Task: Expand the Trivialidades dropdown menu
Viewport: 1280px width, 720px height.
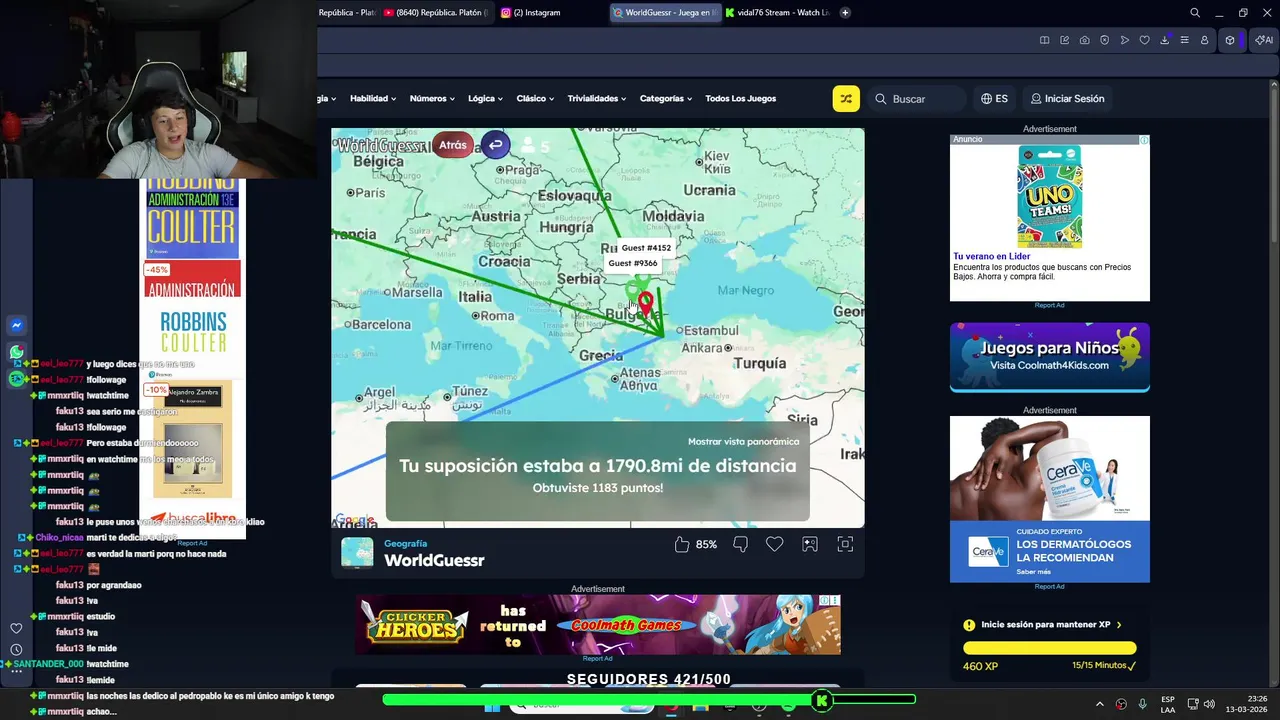Action: [x=596, y=99]
